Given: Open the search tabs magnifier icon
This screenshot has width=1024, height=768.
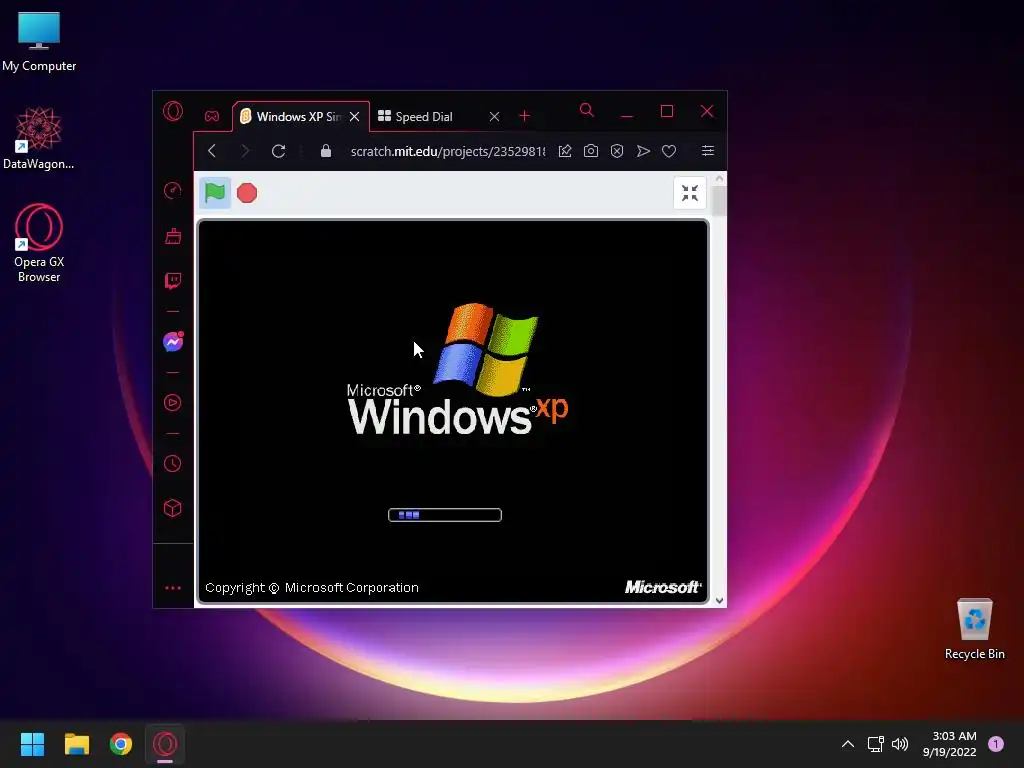Looking at the screenshot, I should pos(586,110).
